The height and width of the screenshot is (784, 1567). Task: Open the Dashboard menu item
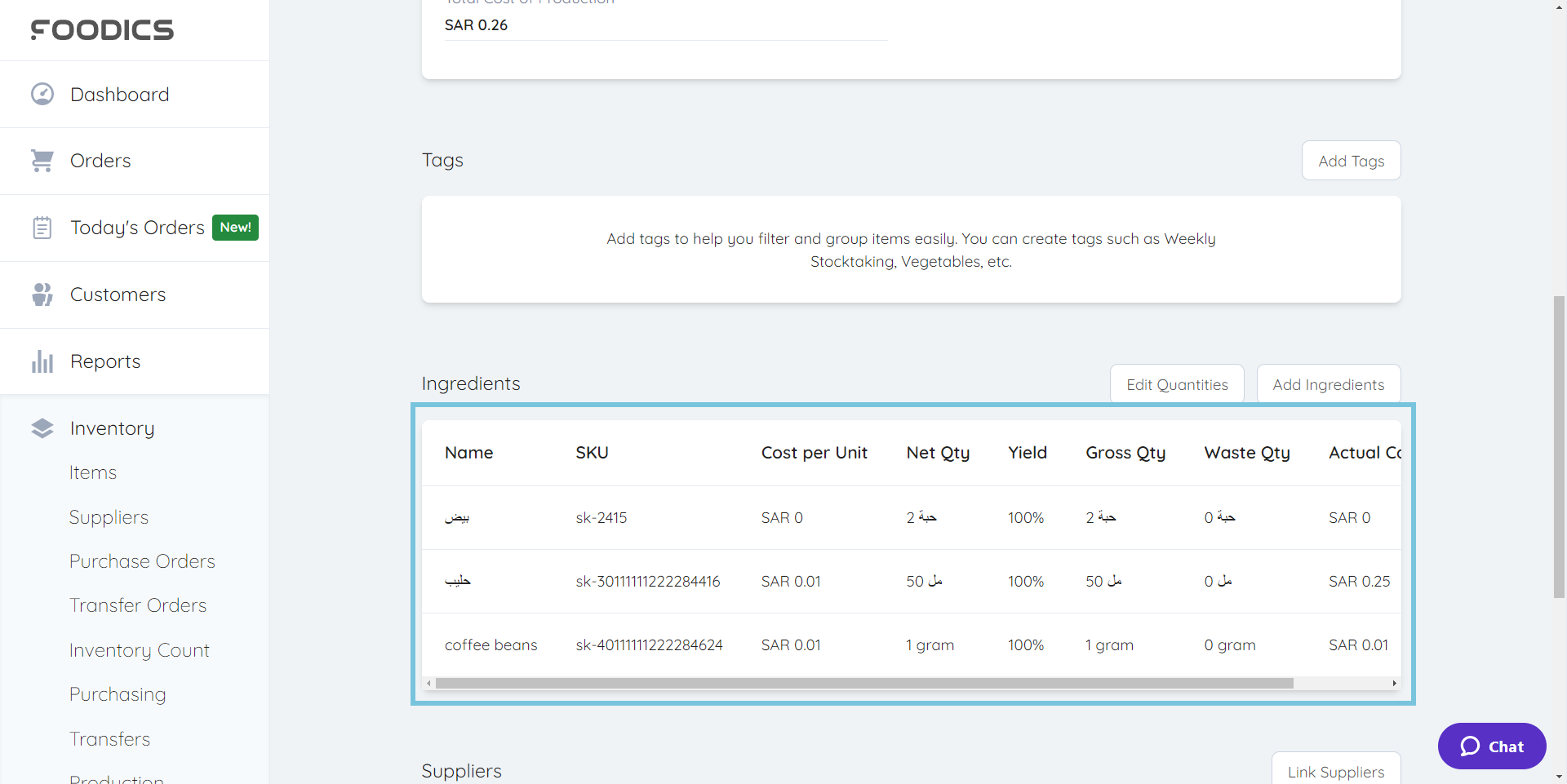[135, 95]
